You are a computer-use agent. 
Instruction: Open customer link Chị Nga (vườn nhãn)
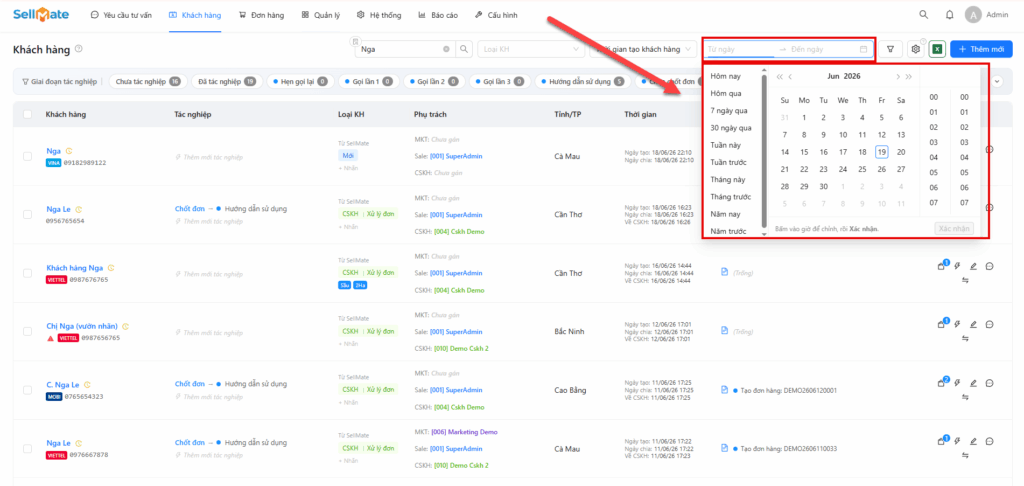tap(82, 326)
